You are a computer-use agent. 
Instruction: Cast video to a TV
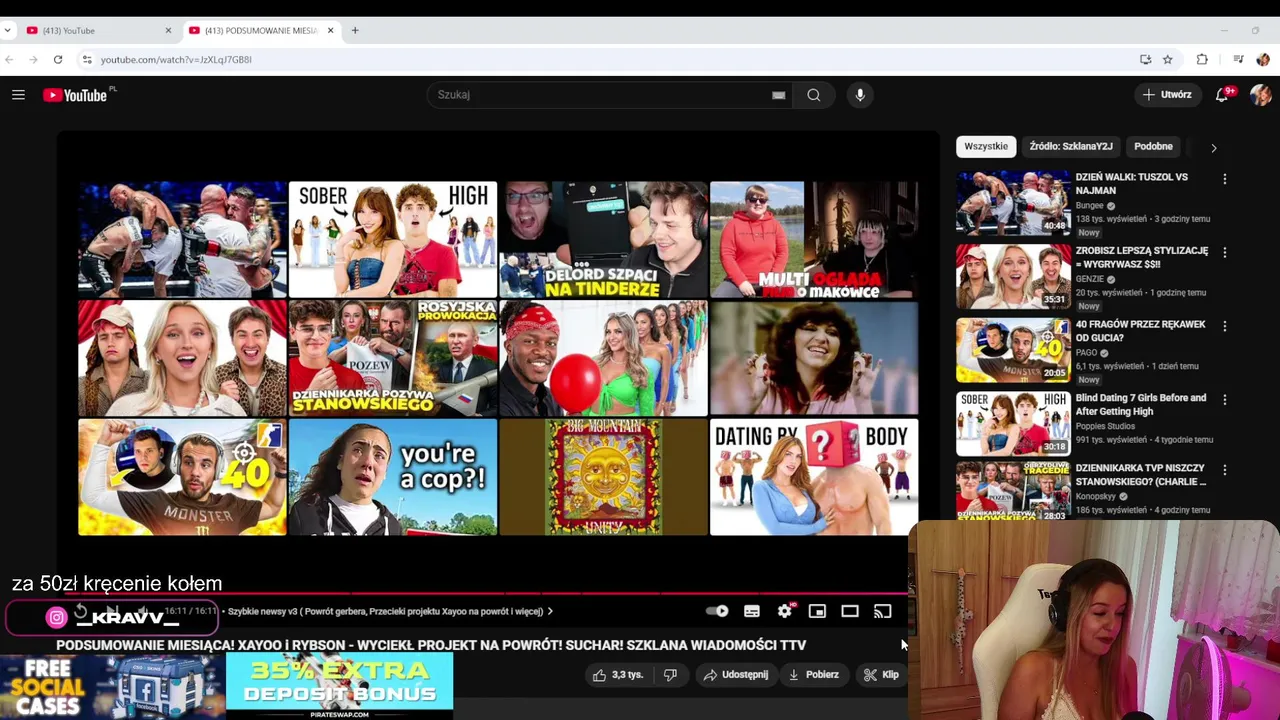coord(882,611)
